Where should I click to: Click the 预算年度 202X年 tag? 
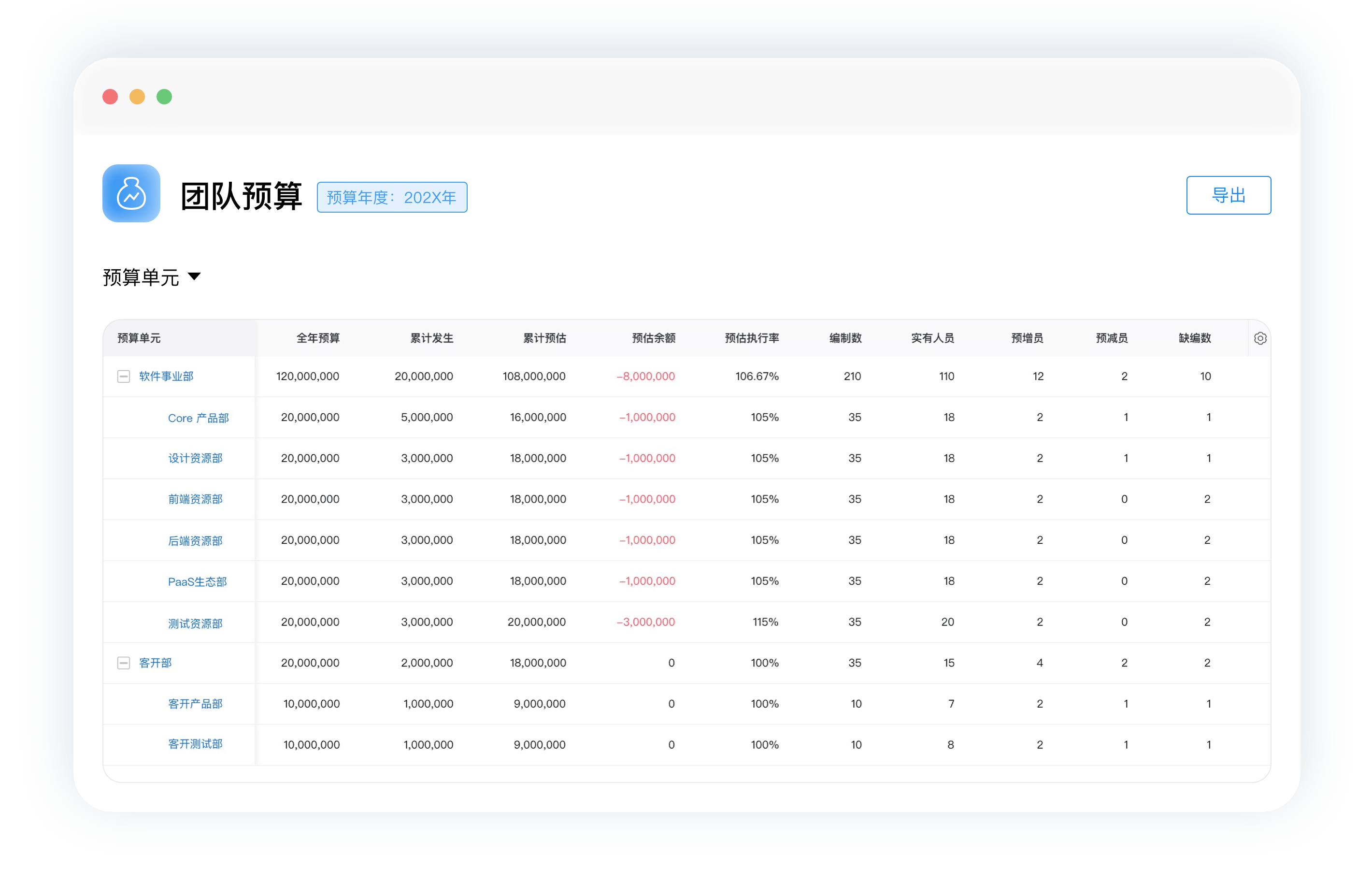[391, 197]
